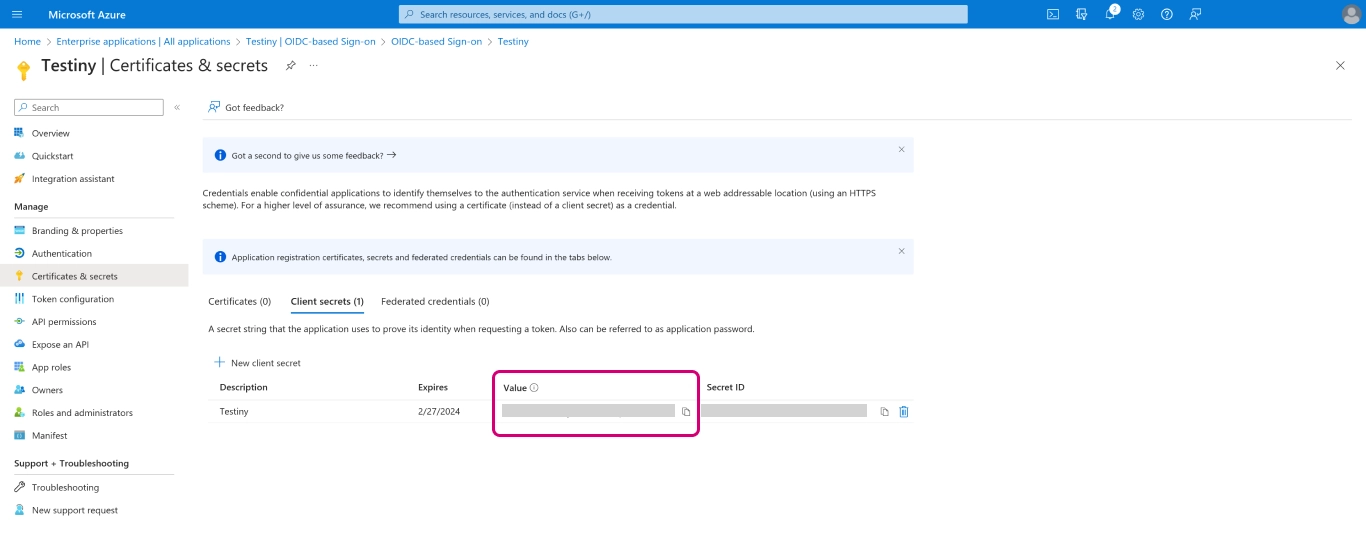
Task: Click the Azure search resources field
Action: pos(683,14)
